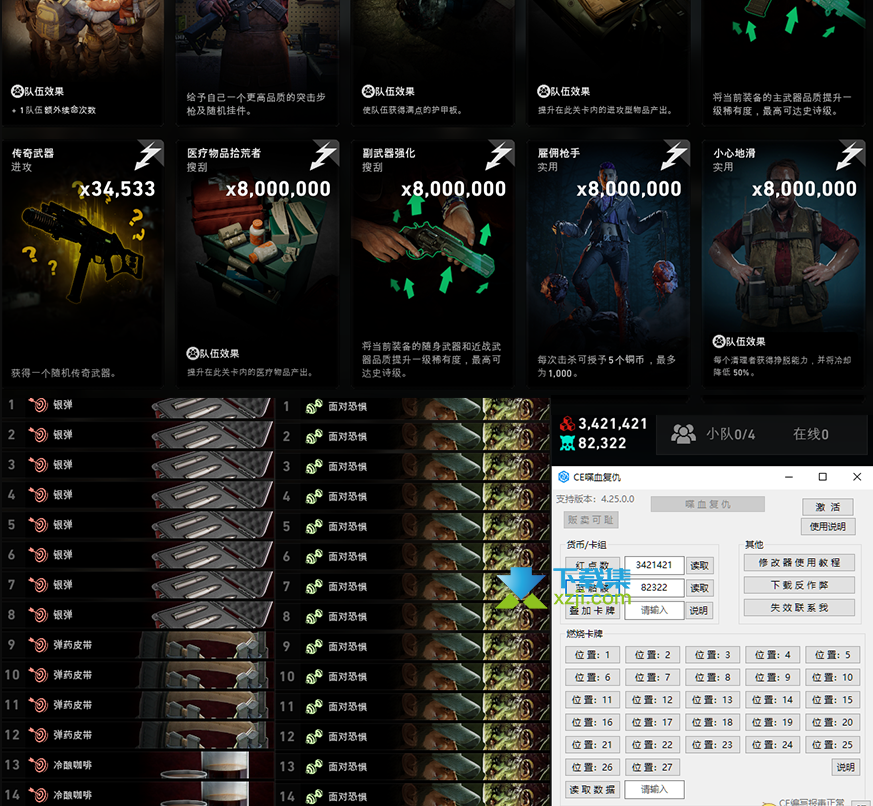Focus the 82322 value field
This screenshot has height=806, width=873.
point(654,587)
